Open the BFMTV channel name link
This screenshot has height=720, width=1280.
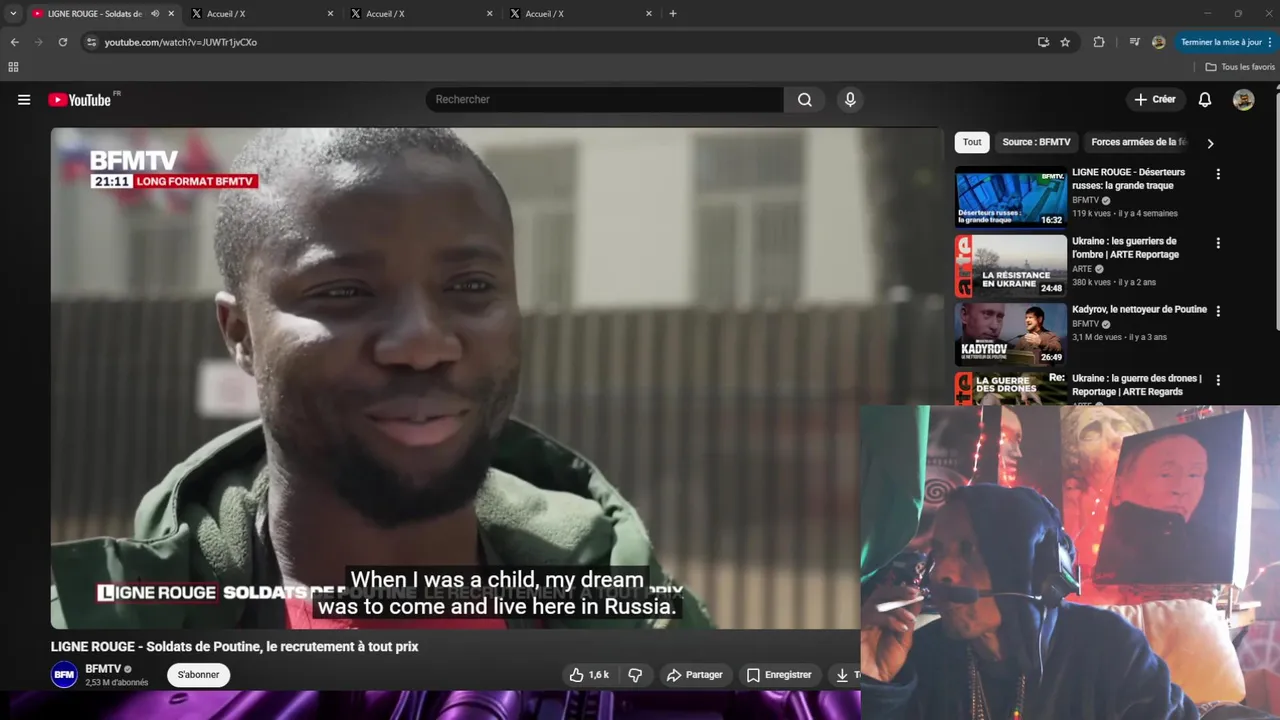[x=103, y=669]
